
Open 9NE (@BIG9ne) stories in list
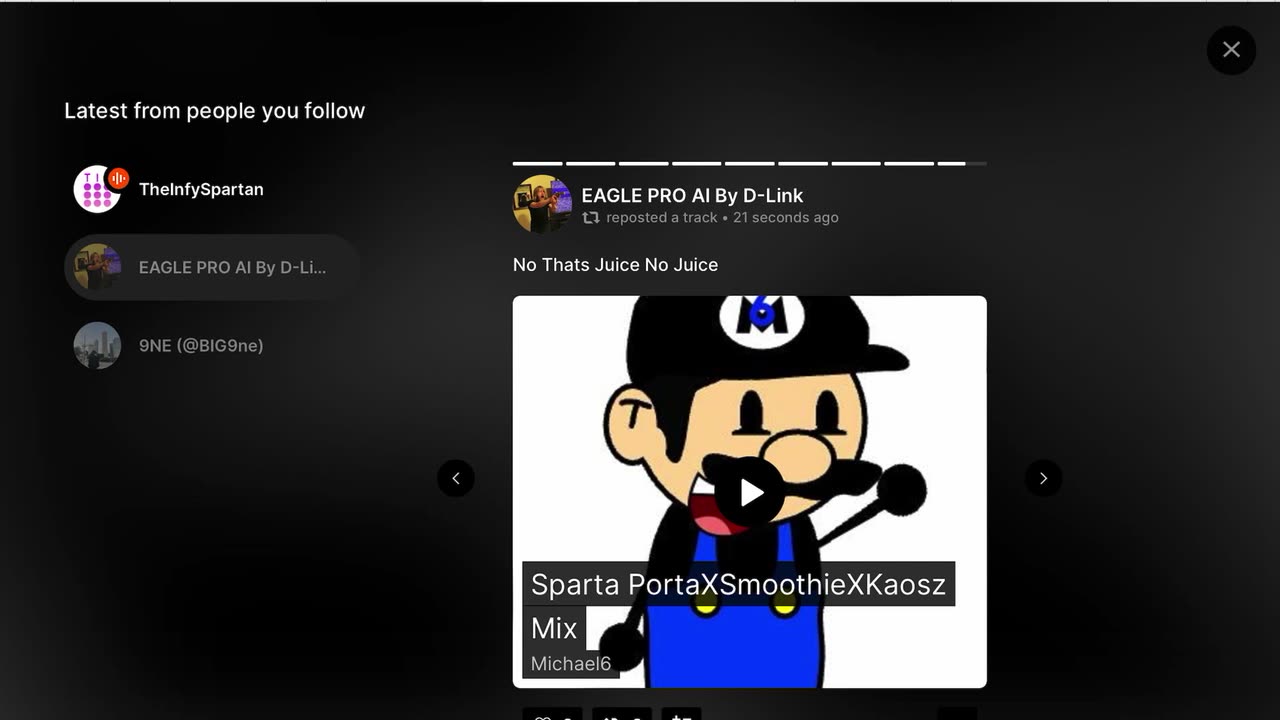pos(212,345)
